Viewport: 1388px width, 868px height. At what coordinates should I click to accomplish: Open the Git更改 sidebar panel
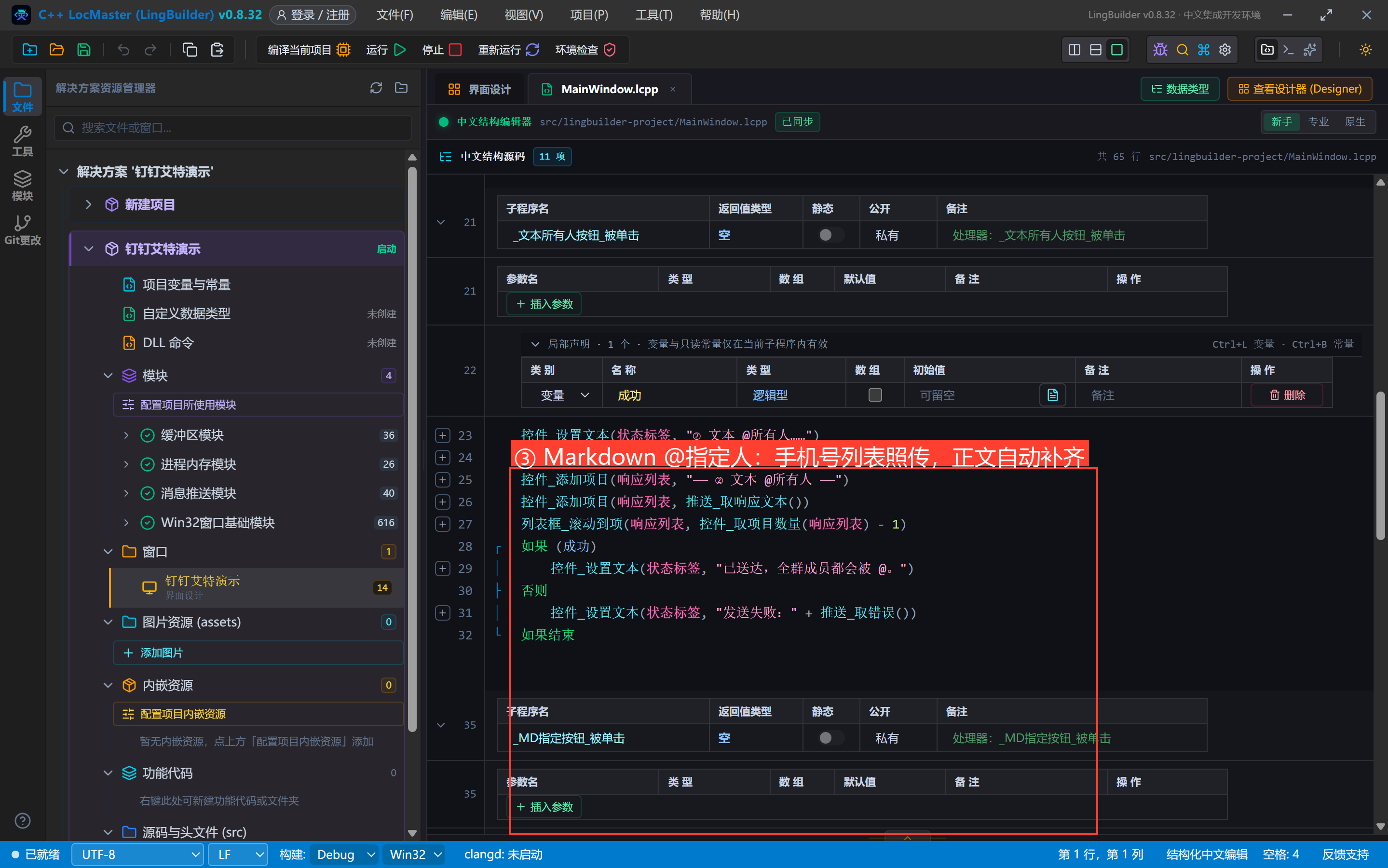click(x=22, y=230)
